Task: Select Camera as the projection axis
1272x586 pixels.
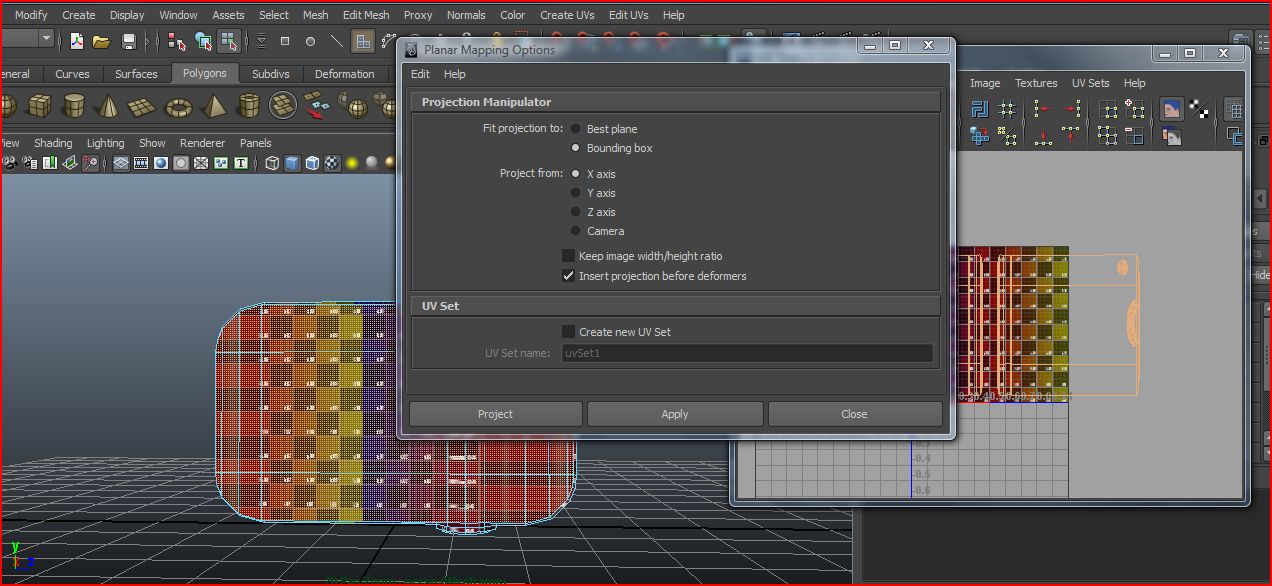Action: [x=575, y=230]
